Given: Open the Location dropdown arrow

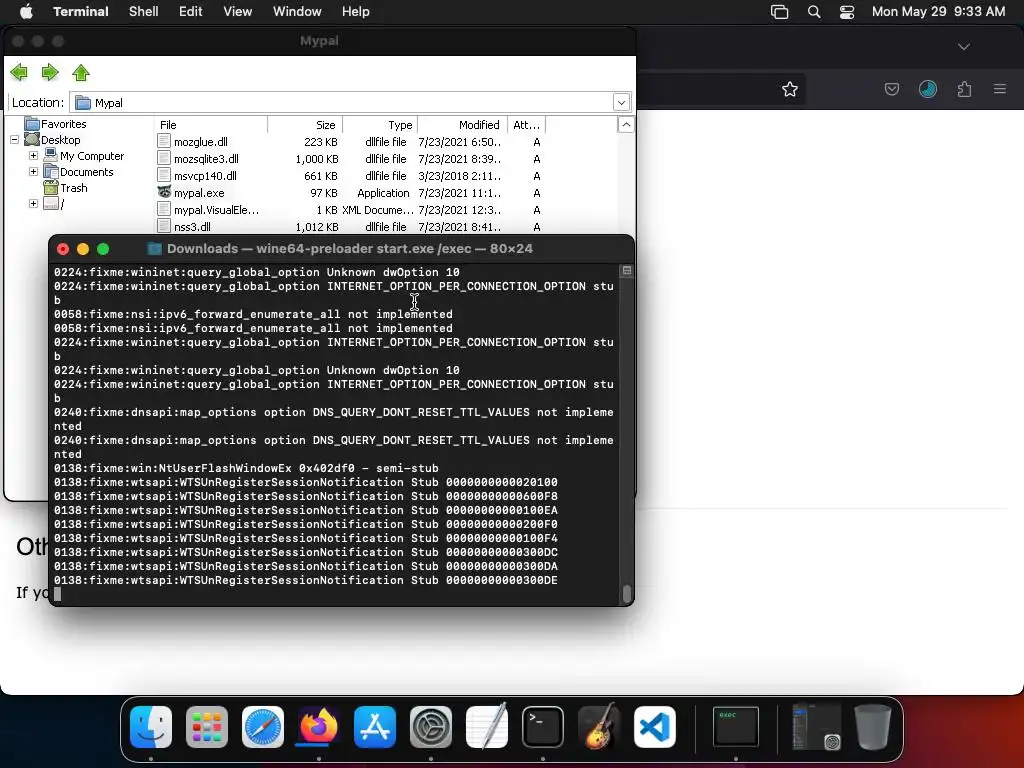Looking at the screenshot, I should click(x=621, y=103).
